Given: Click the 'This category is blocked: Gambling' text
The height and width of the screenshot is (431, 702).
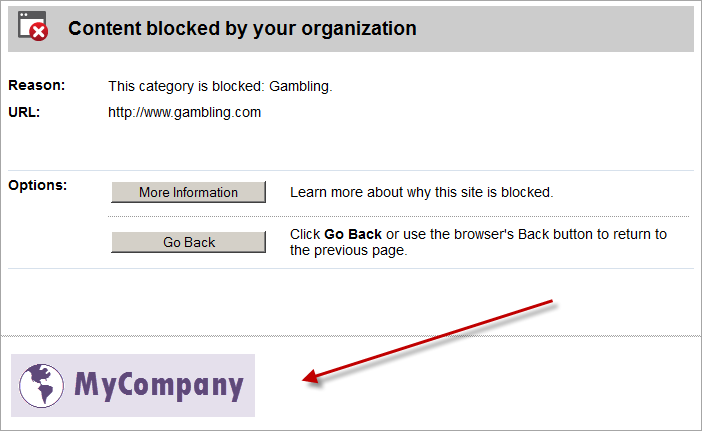Looking at the screenshot, I should tap(220, 86).
